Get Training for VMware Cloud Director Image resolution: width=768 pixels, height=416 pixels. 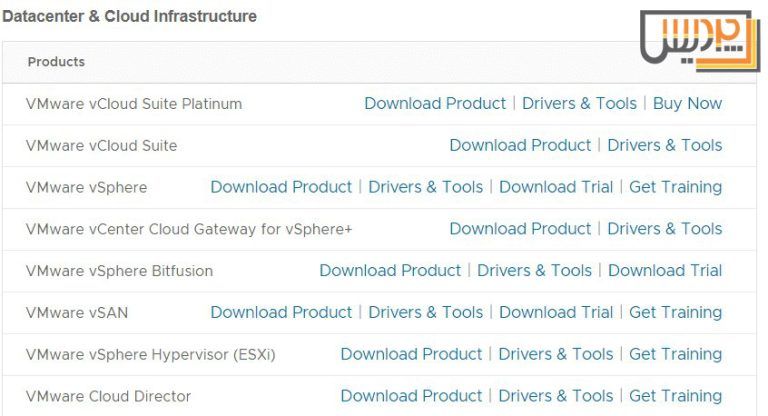coord(675,396)
